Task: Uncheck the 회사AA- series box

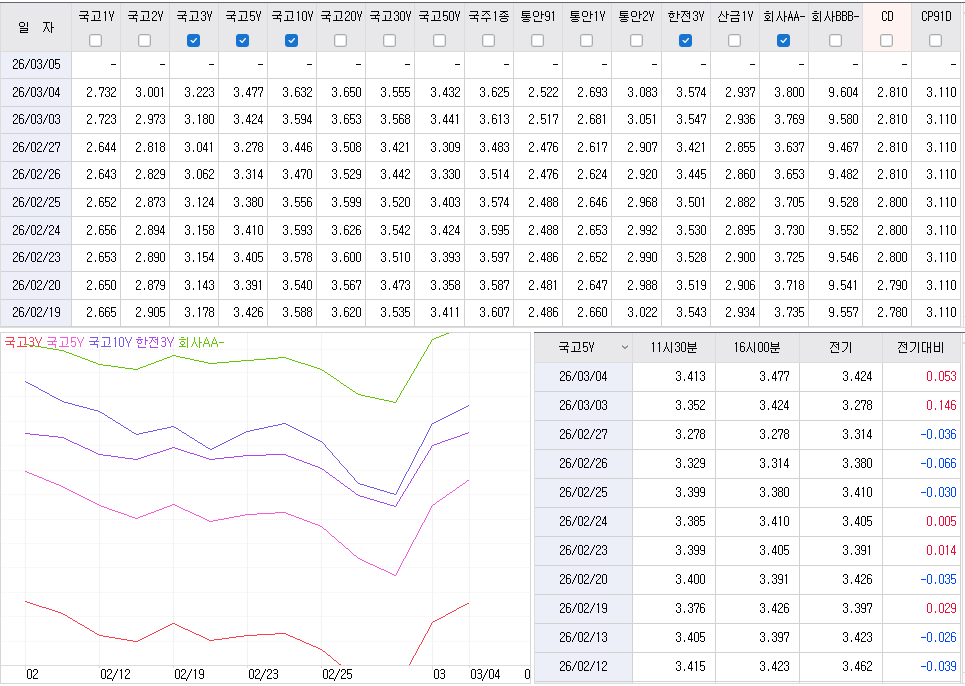Action: tap(783, 40)
